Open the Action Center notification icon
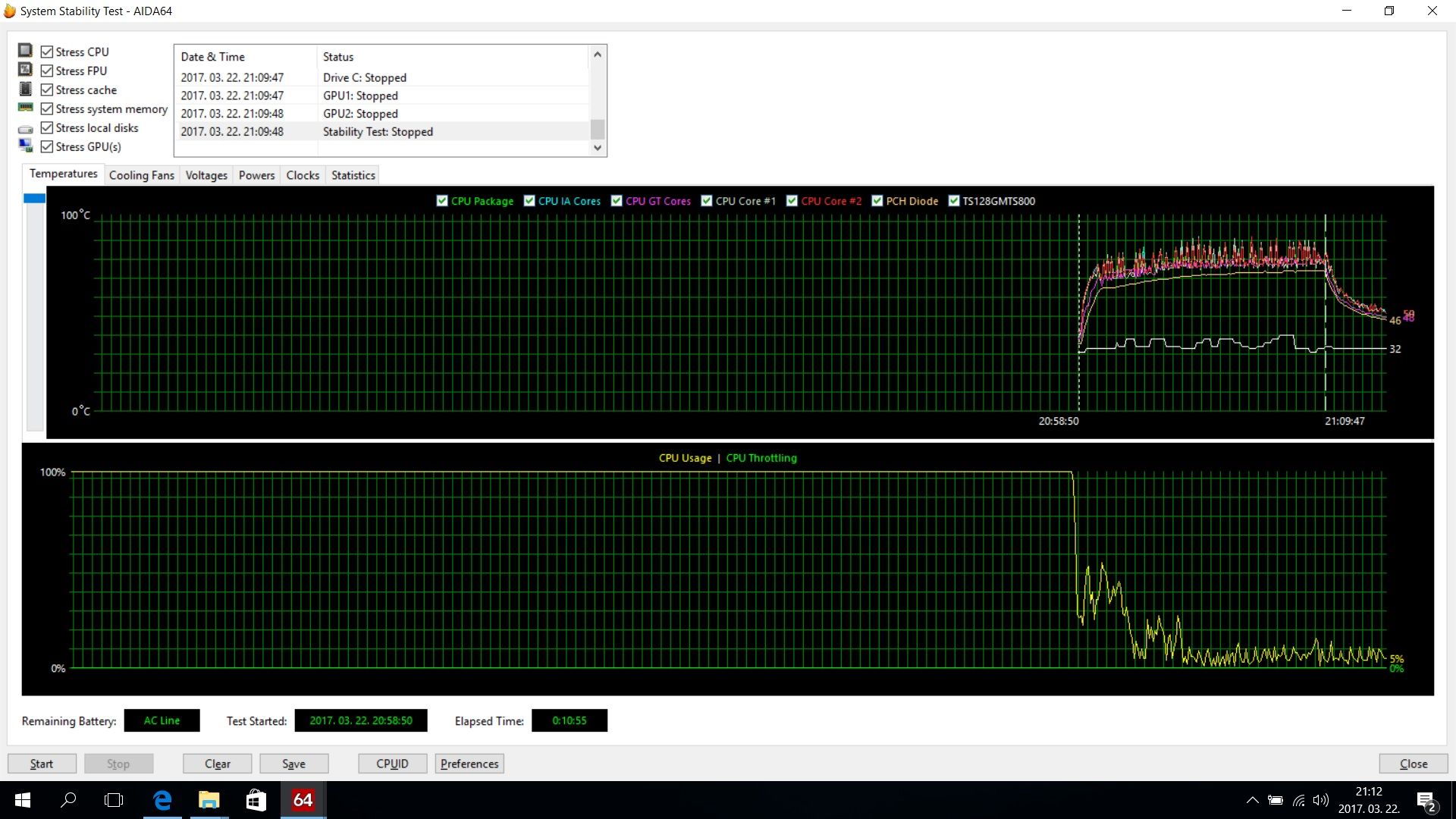The width and height of the screenshot is (1456, 819). coord(1426,801)
